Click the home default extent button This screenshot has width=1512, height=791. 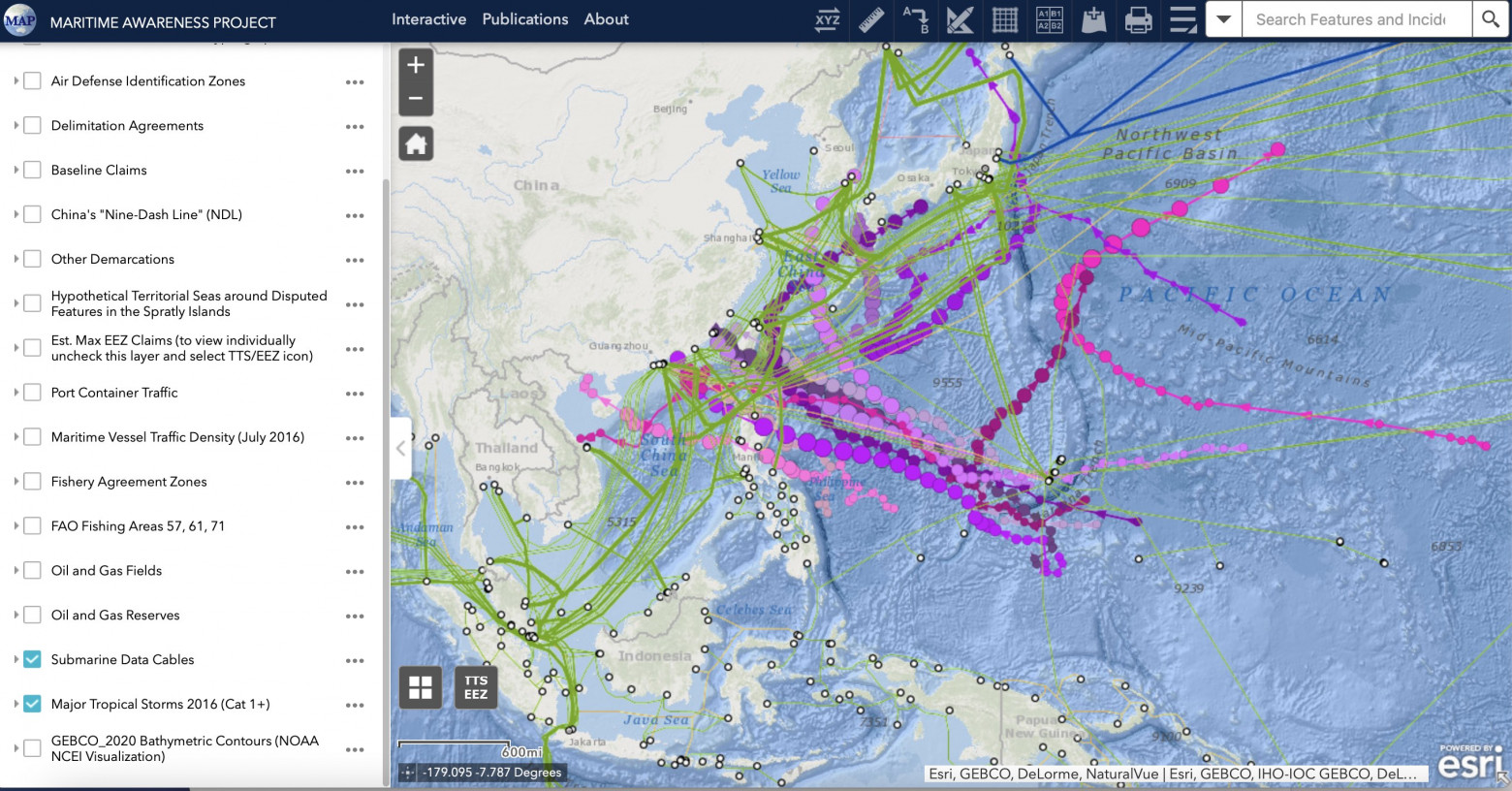point(416,144)
